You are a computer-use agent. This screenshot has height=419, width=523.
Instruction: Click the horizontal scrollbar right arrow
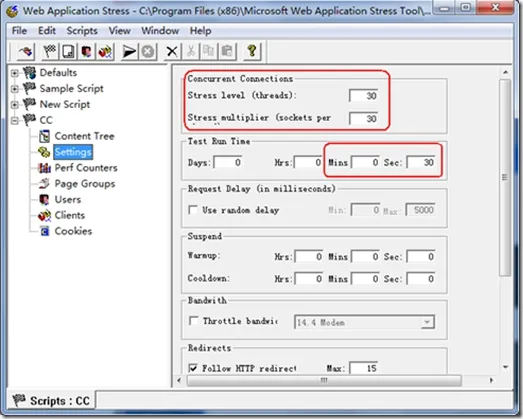(491, 380)
